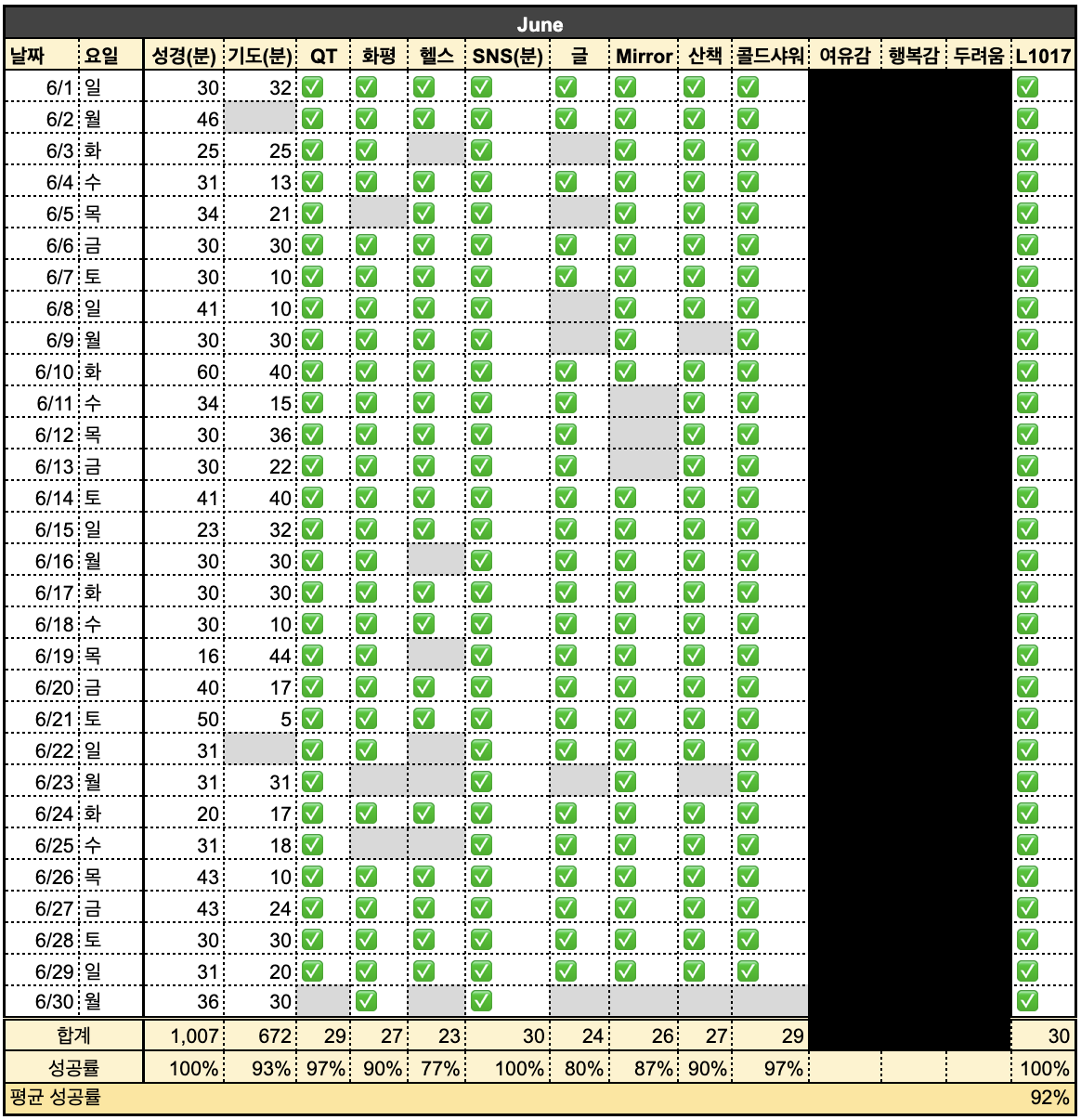The image size is (1081, 1120).
Task: Click the 콜드샤워 column header
Action: (x=770, y=56)
